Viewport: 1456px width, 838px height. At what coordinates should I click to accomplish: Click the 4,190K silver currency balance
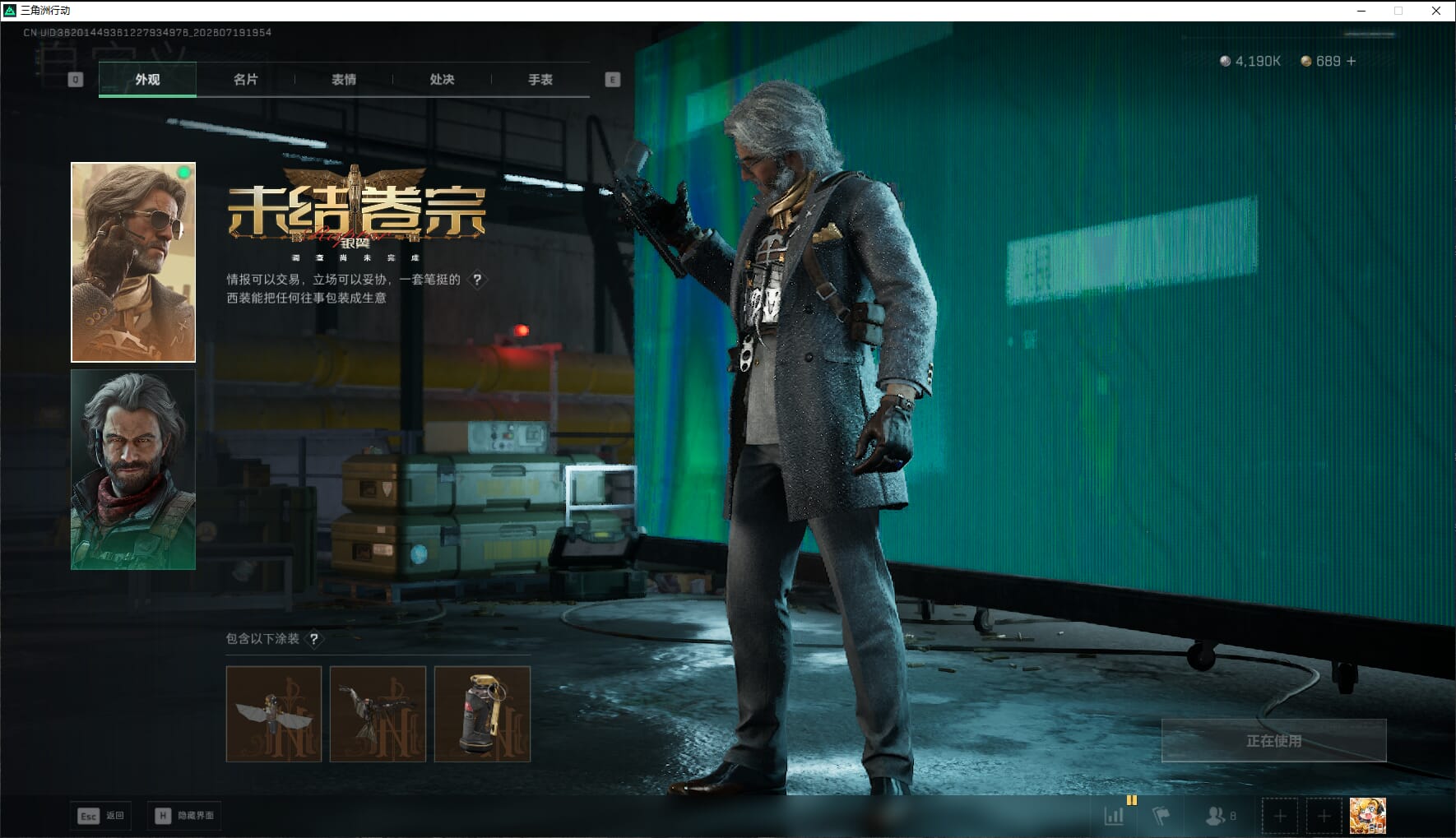[1250, 61]
